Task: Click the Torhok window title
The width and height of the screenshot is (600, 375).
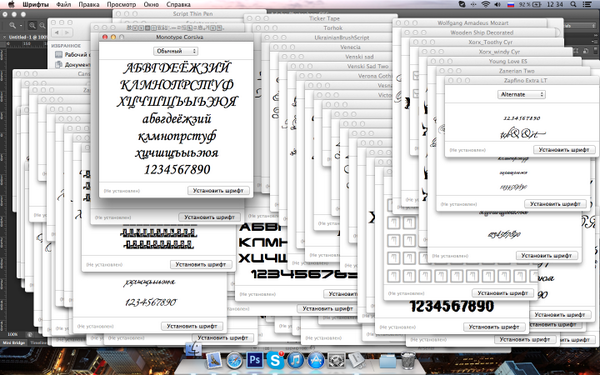Action: click(333, 28)
